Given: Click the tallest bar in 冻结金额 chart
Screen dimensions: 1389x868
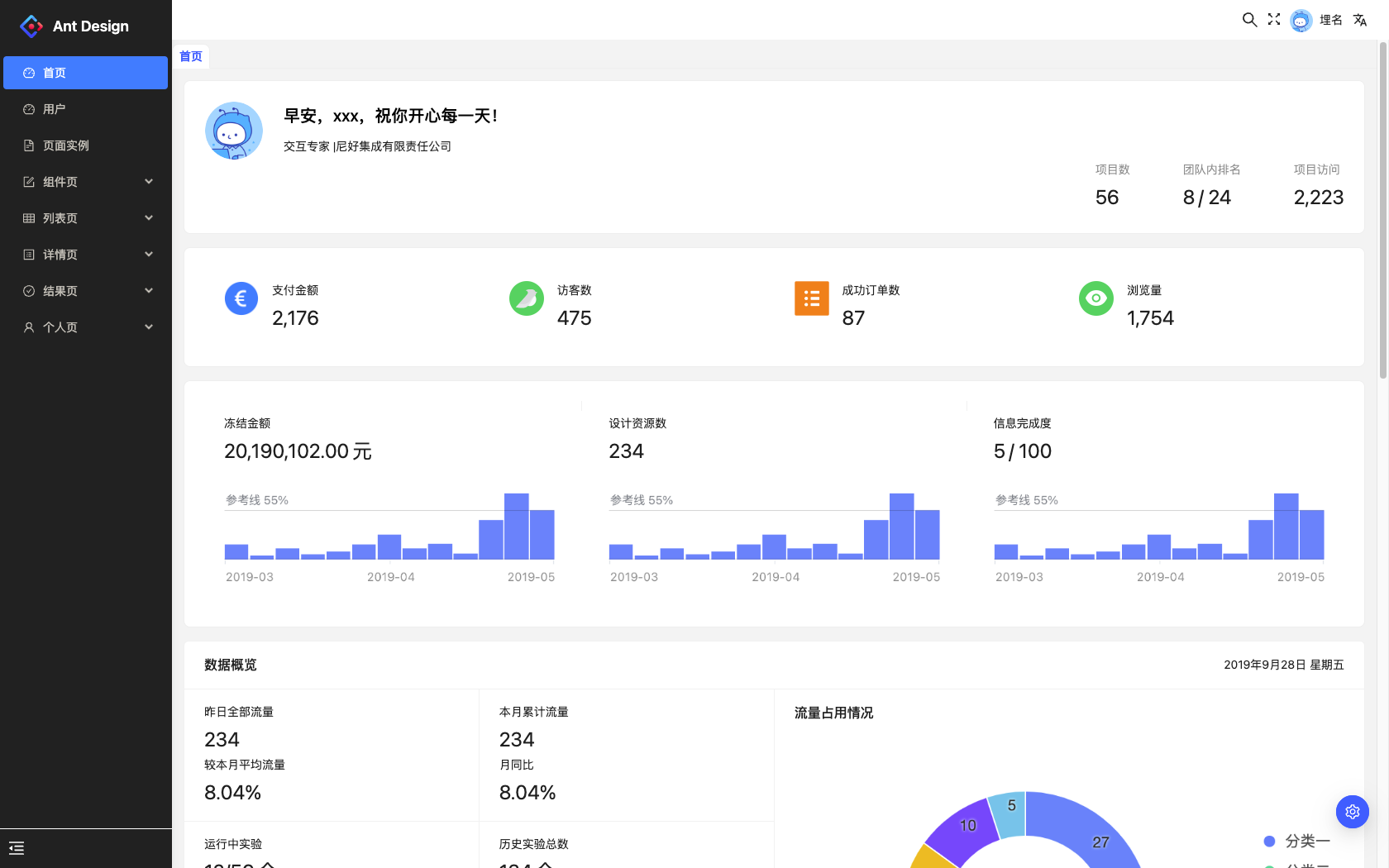Looking at the screenshot, I should click(x=517, y=527).
